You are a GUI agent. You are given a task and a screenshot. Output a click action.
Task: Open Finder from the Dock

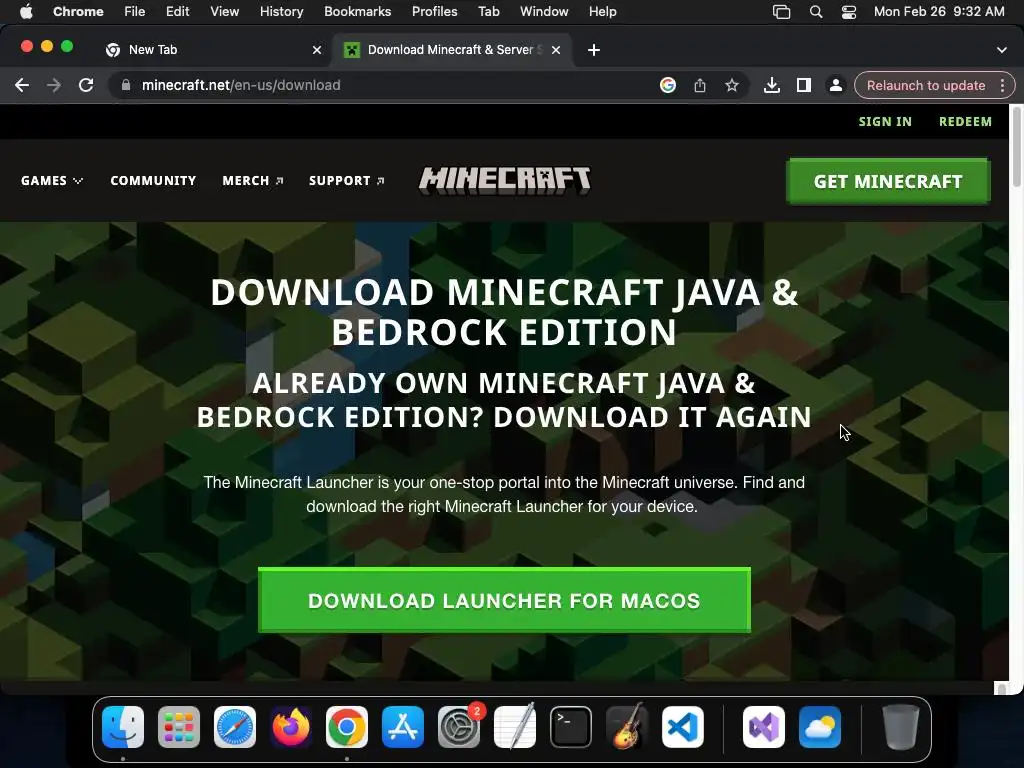click(x=123, y=727)
